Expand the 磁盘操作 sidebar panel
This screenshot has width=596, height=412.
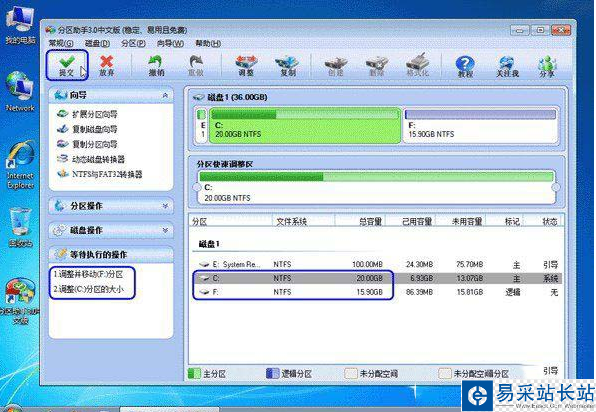point(165,230)
